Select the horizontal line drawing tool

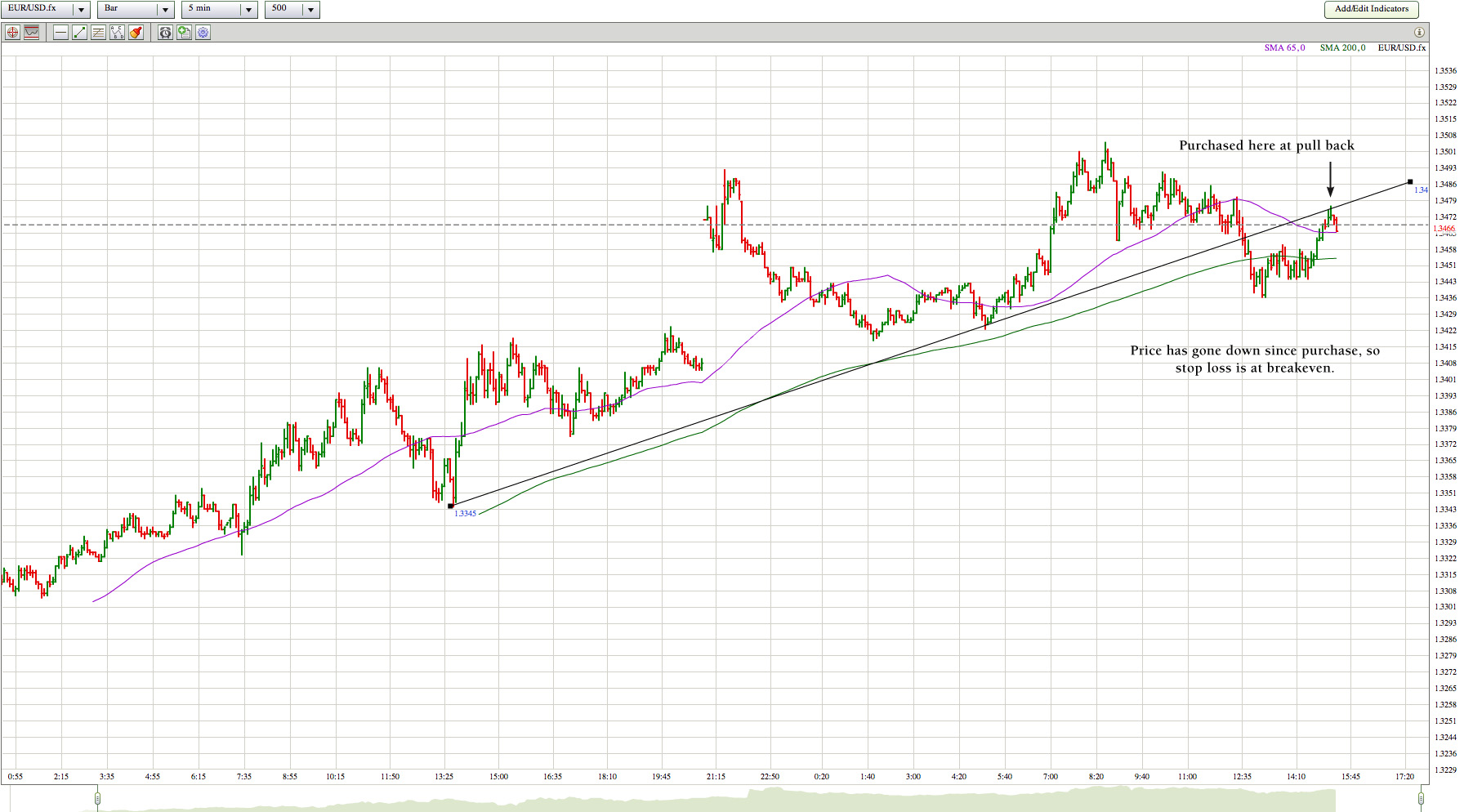tap(60, 33)
